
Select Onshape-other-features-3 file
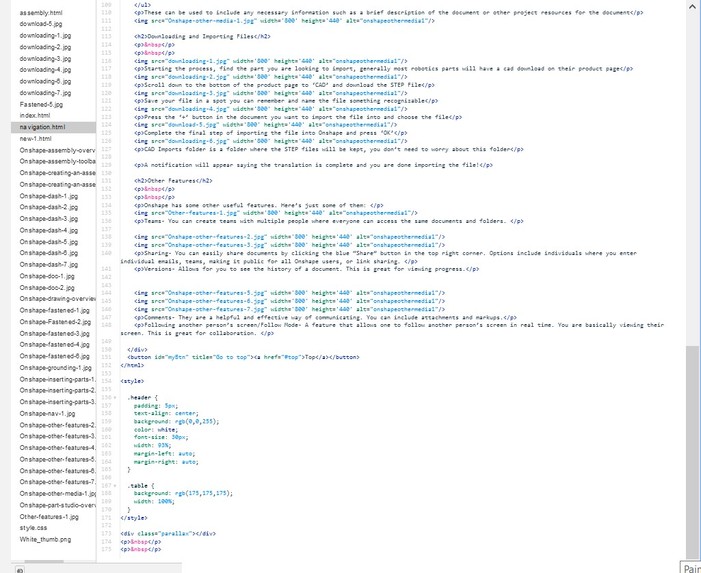tap(57, 436)
